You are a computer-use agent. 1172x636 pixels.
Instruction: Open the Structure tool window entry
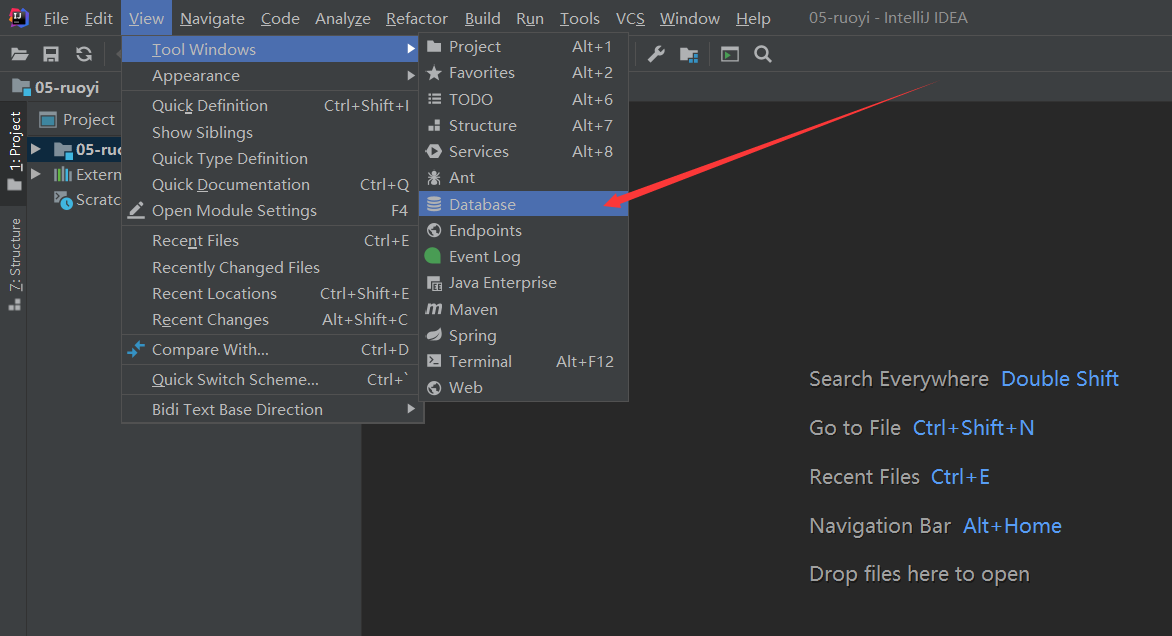pyautogui.click(x=523, y=126)
